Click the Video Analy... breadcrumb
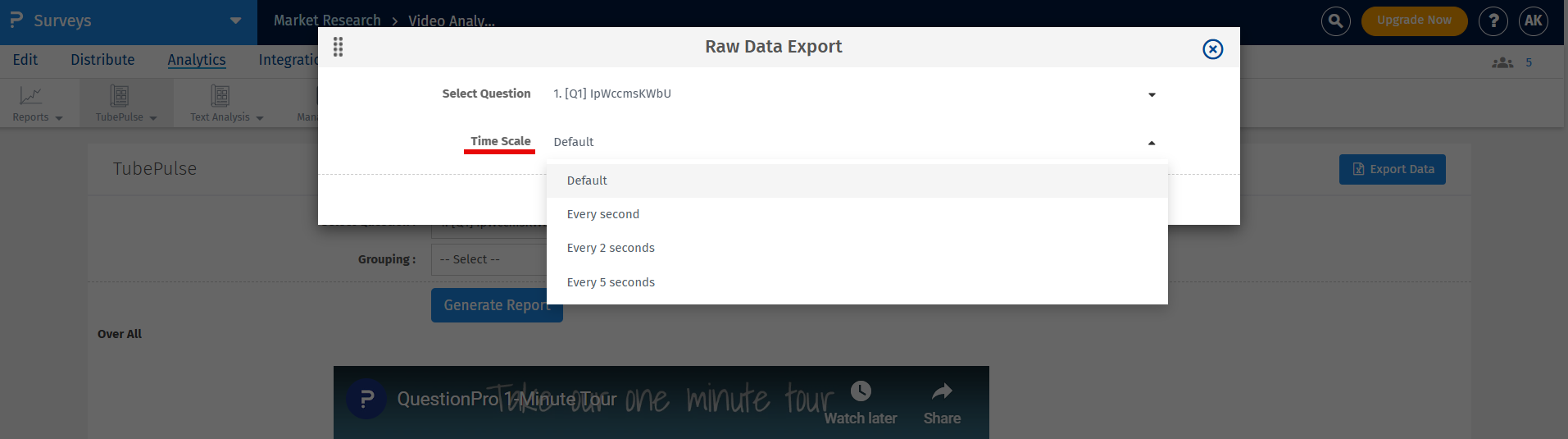 pos(452,21)
